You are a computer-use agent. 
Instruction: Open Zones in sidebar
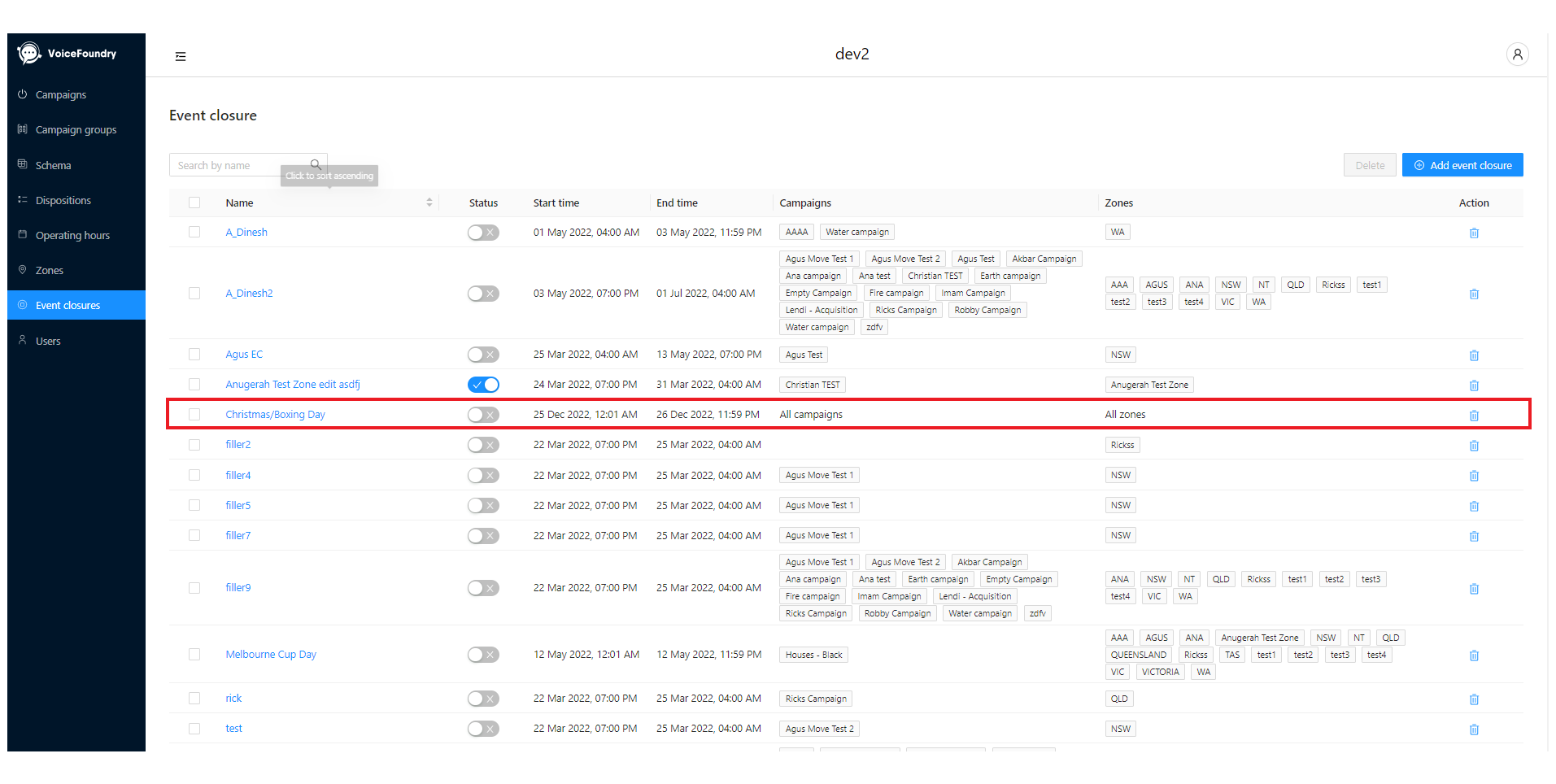pos(76,270)
